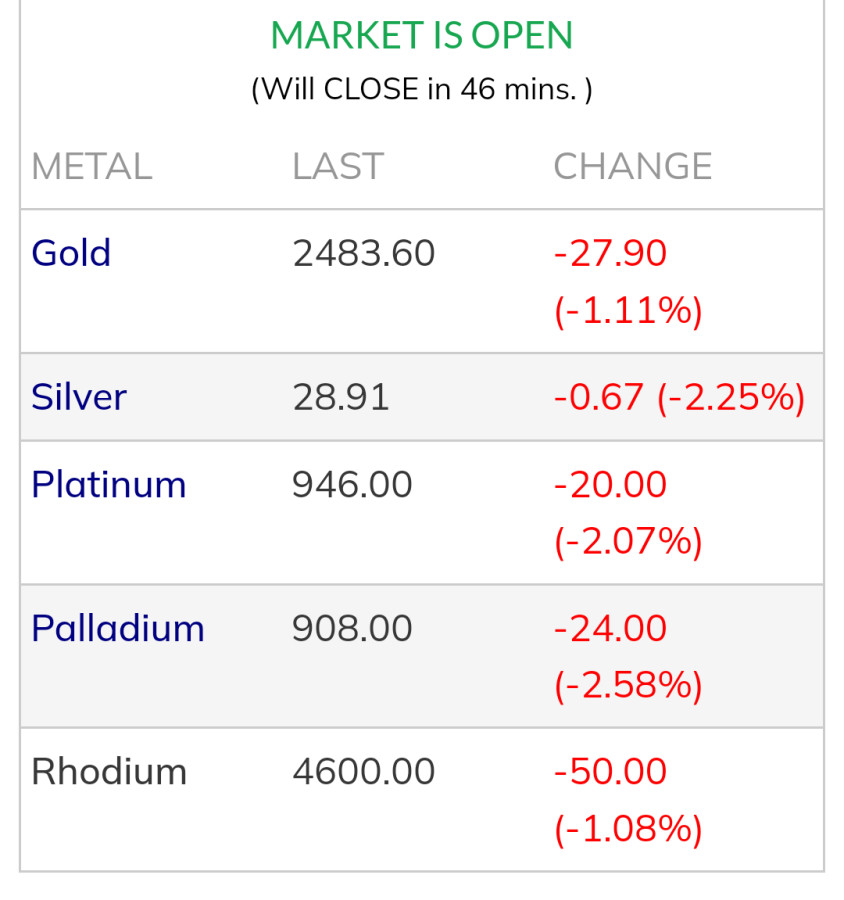This screenshot has width=844, height=900.
Task: Open the Palladium metal link
Action: point(118,628)
